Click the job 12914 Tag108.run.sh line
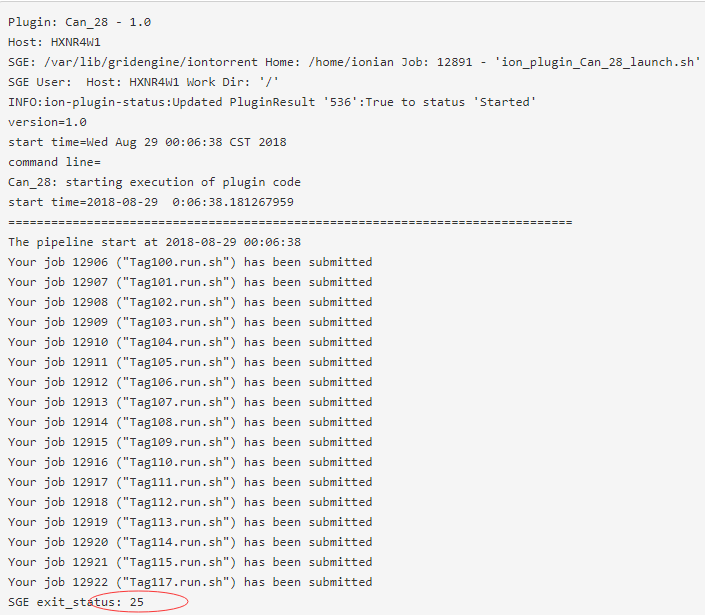Viewport: 705px width, 615px height. pos(190,422)
